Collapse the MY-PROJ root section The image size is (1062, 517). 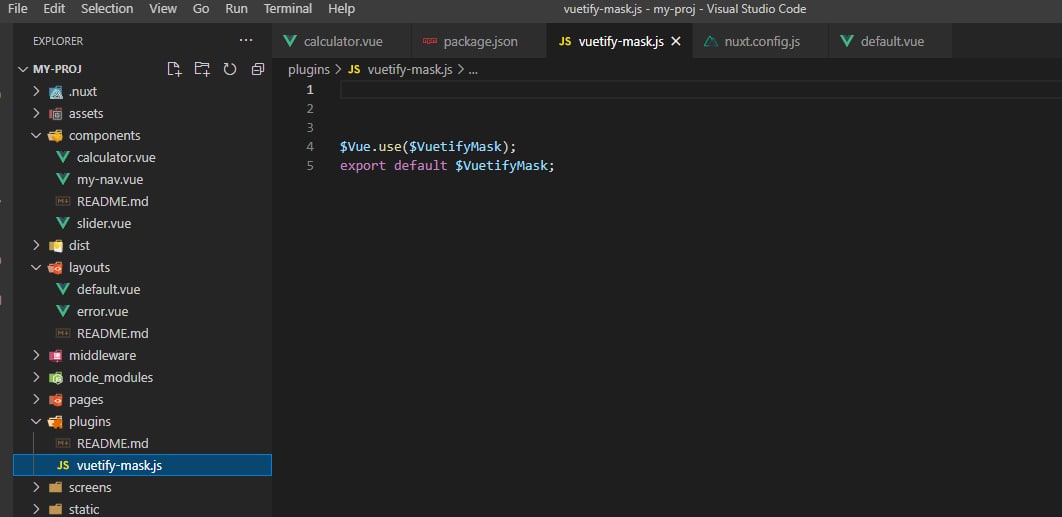24,69
